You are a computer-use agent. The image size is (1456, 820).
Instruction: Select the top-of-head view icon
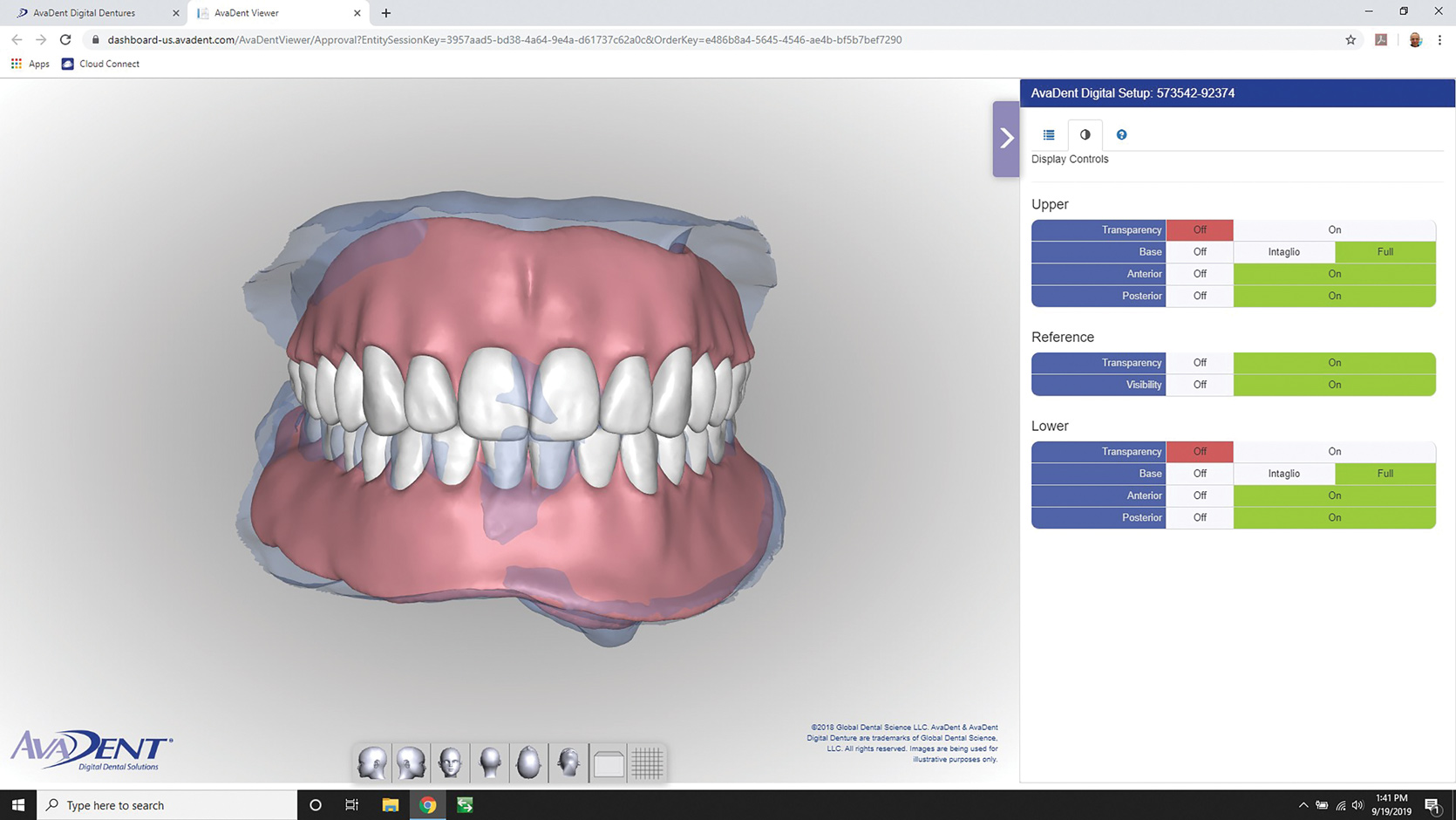pyautogui.click(x=529, y=763)
